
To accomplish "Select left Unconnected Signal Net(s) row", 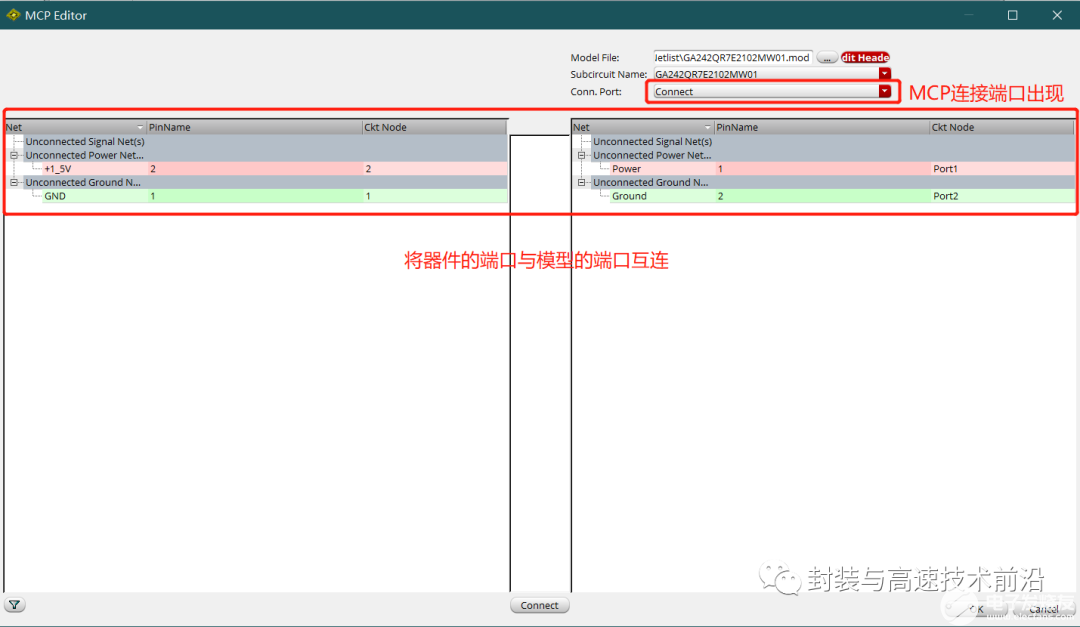I will tap(256, 142).
